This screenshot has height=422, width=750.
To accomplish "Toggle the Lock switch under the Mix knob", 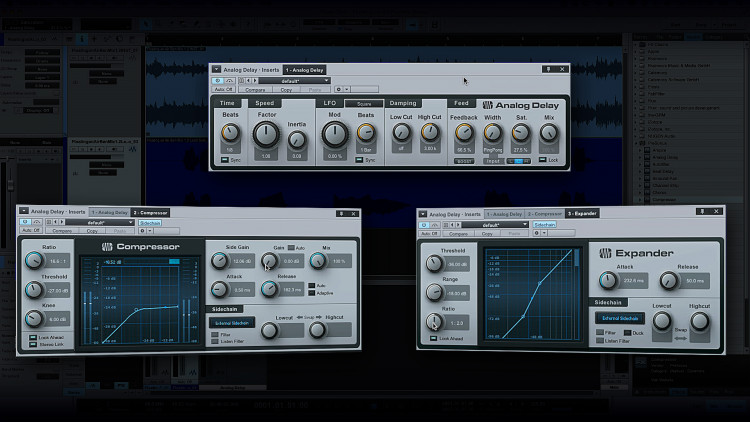I will click(x=542, y=160).
